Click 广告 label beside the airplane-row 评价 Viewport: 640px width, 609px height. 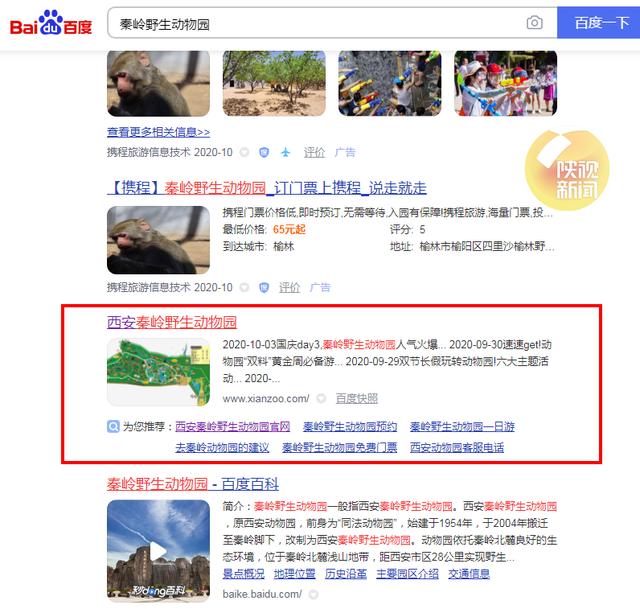[345, 153]
